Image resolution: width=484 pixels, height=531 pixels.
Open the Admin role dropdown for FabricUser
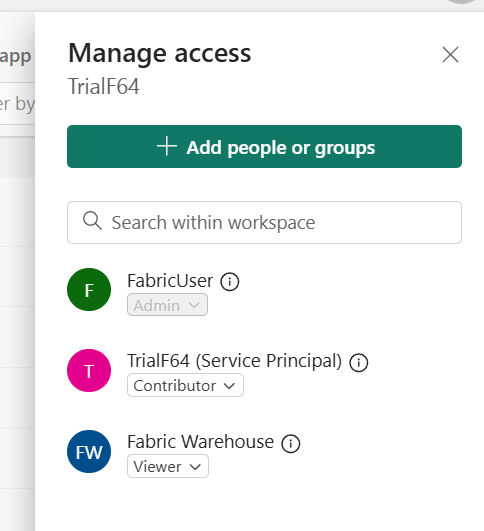coord(167,305)
